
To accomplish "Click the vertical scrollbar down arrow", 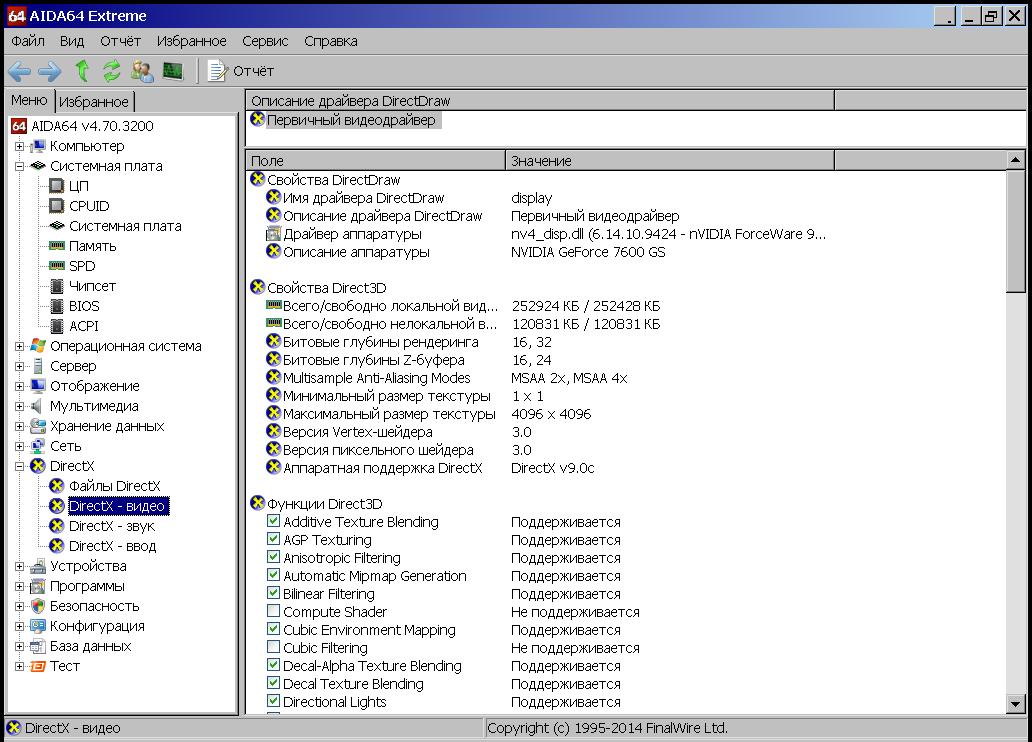I will click(x=1015, y=703).
